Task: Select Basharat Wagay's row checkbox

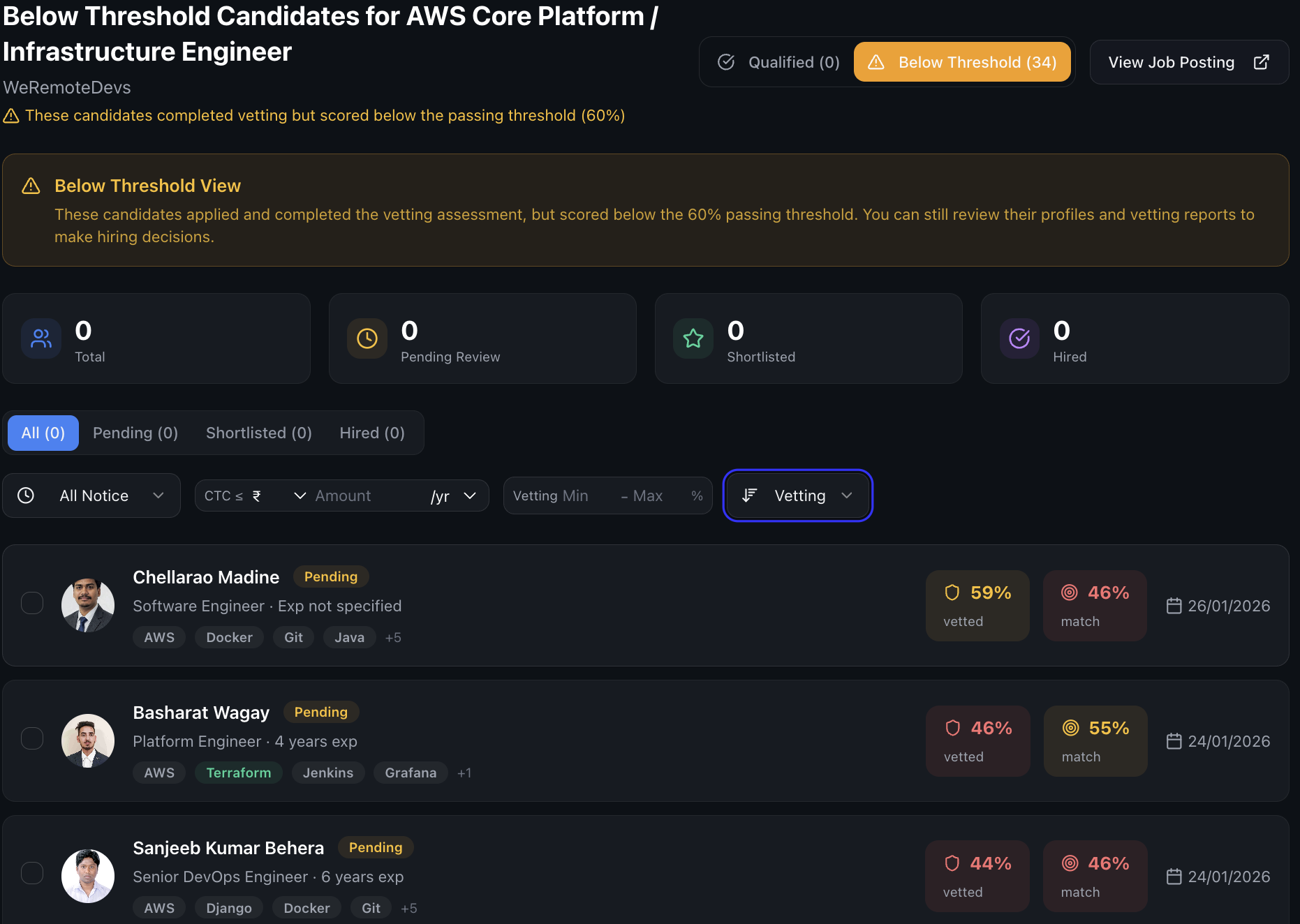Action: [32, 738]
